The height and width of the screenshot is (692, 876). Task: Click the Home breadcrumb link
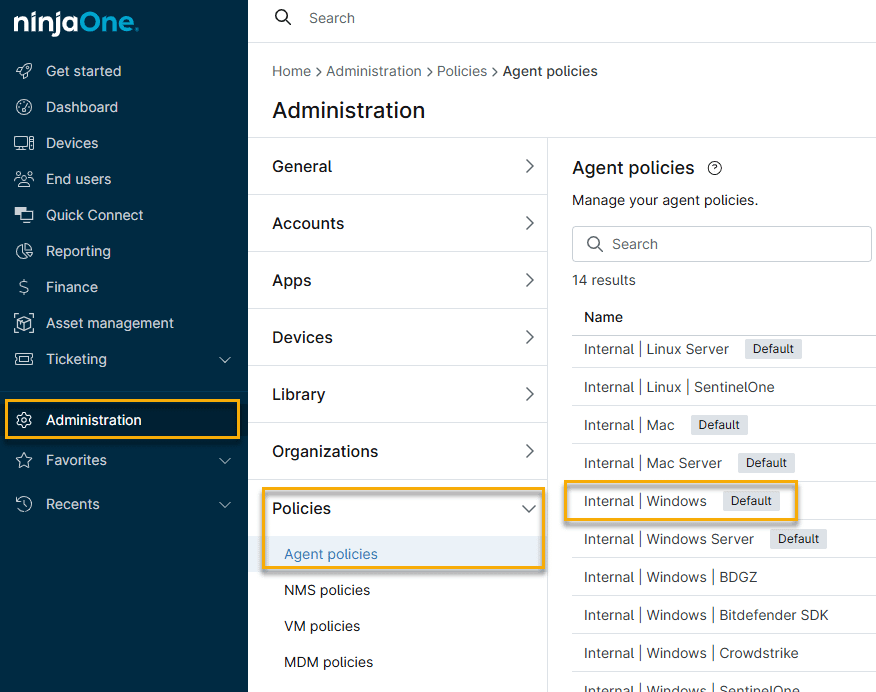(291, 71)
